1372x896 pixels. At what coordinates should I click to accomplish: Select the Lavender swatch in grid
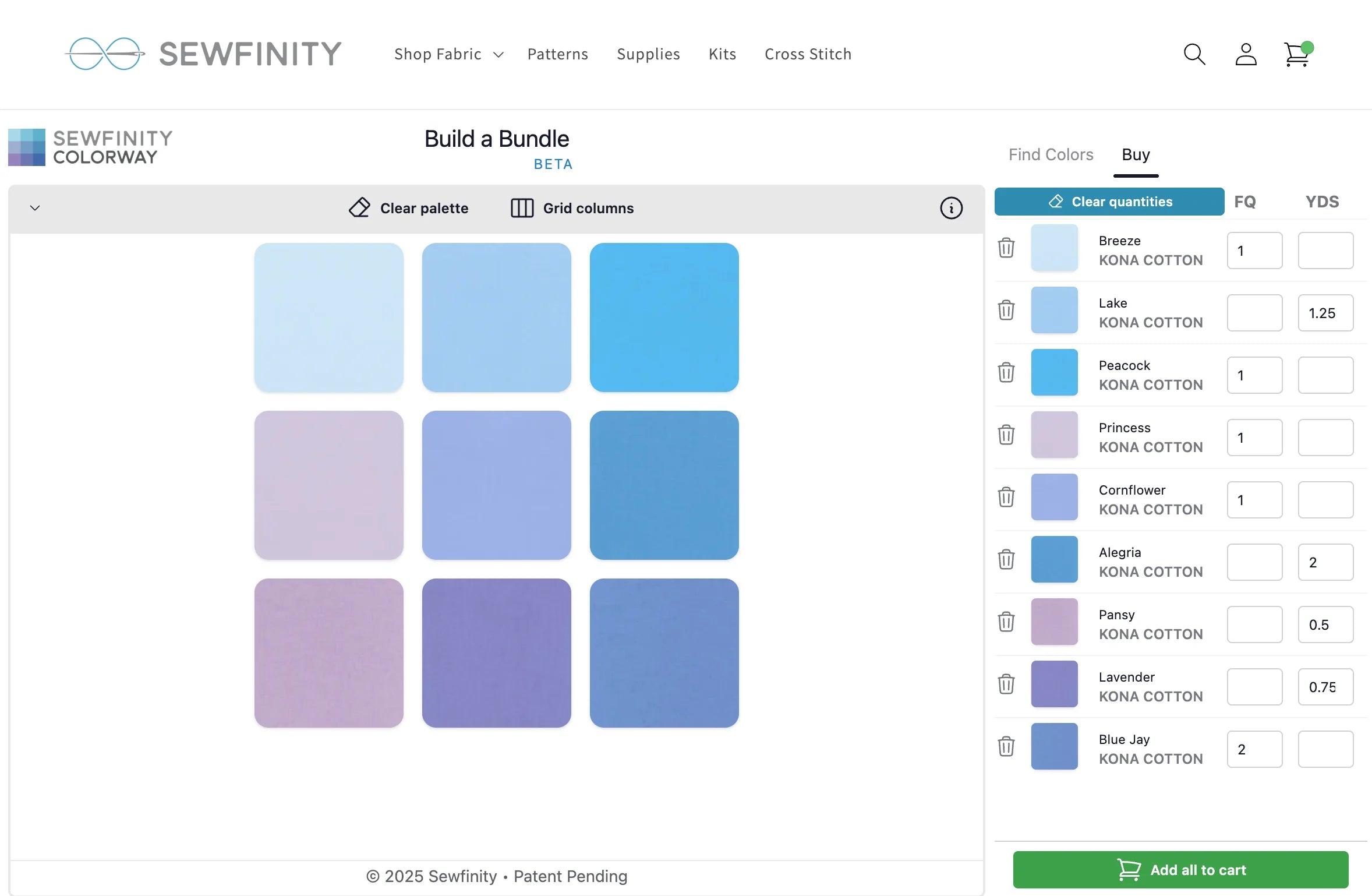pyautogui.click(x=496, y=652)
